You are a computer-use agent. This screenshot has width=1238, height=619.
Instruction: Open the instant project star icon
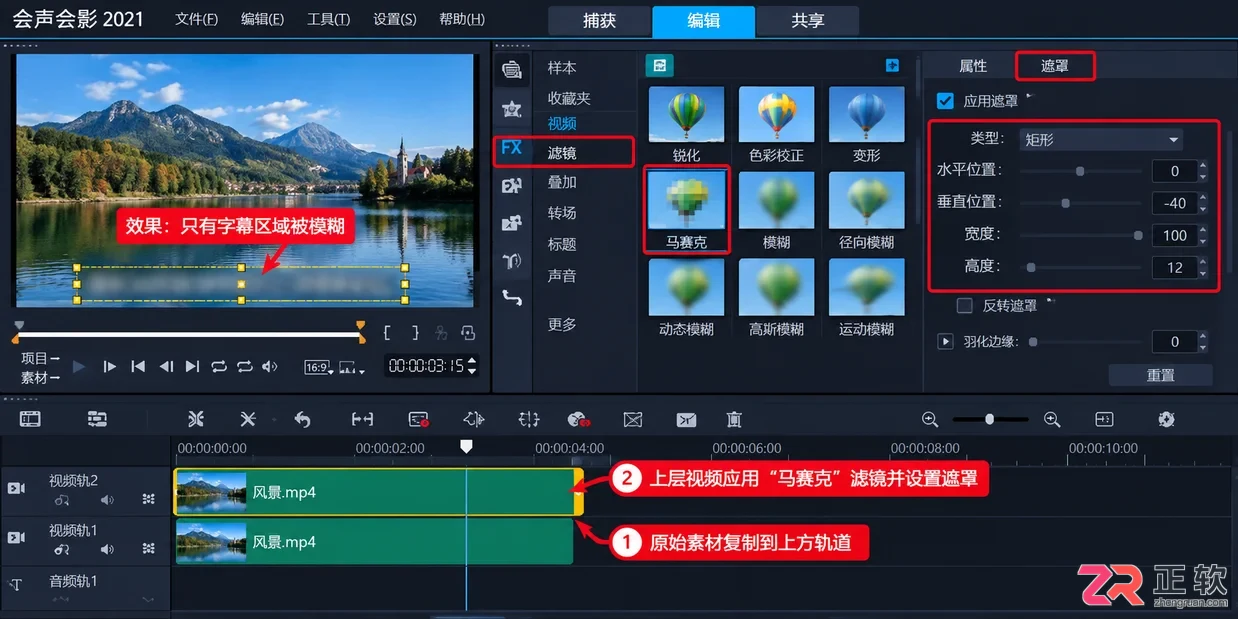[512, 108]
